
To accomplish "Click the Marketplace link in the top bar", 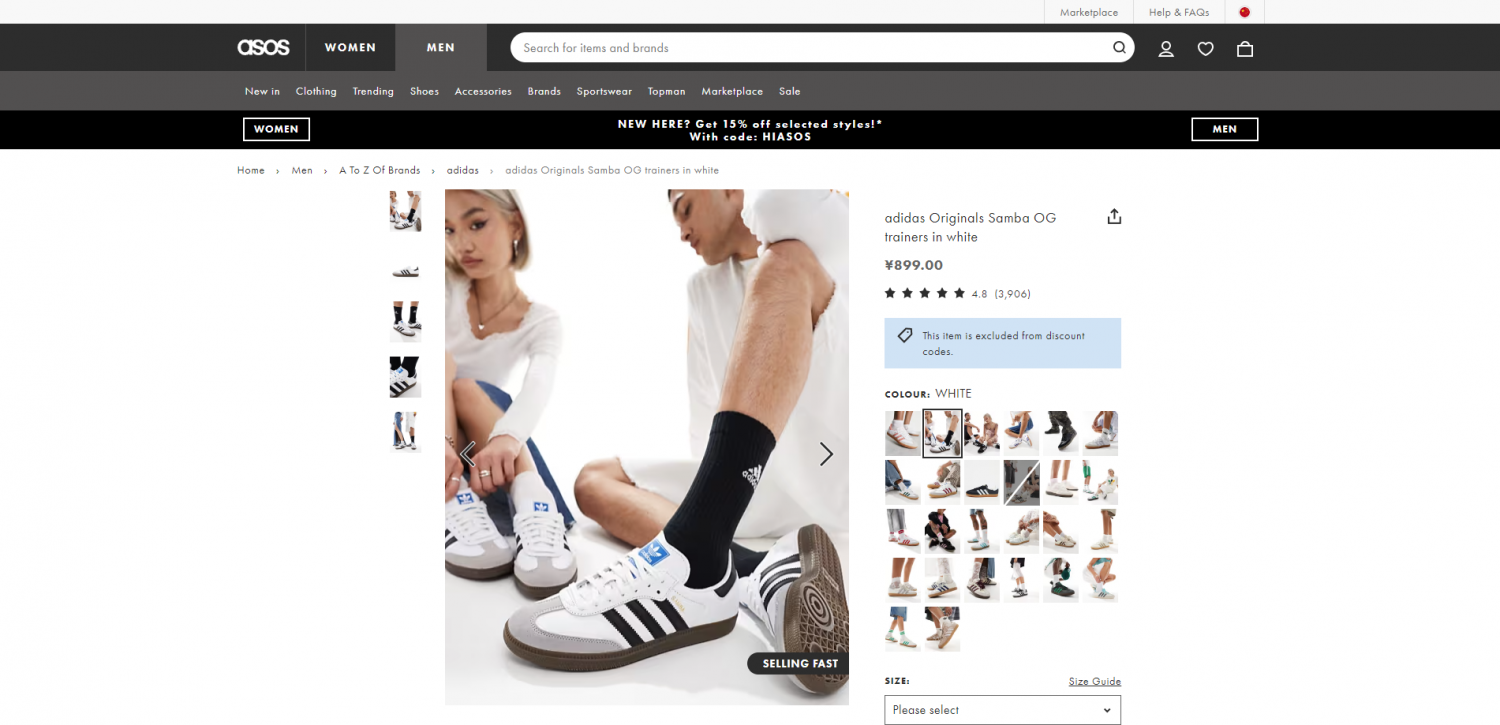I will click(x=1089, y=12).
